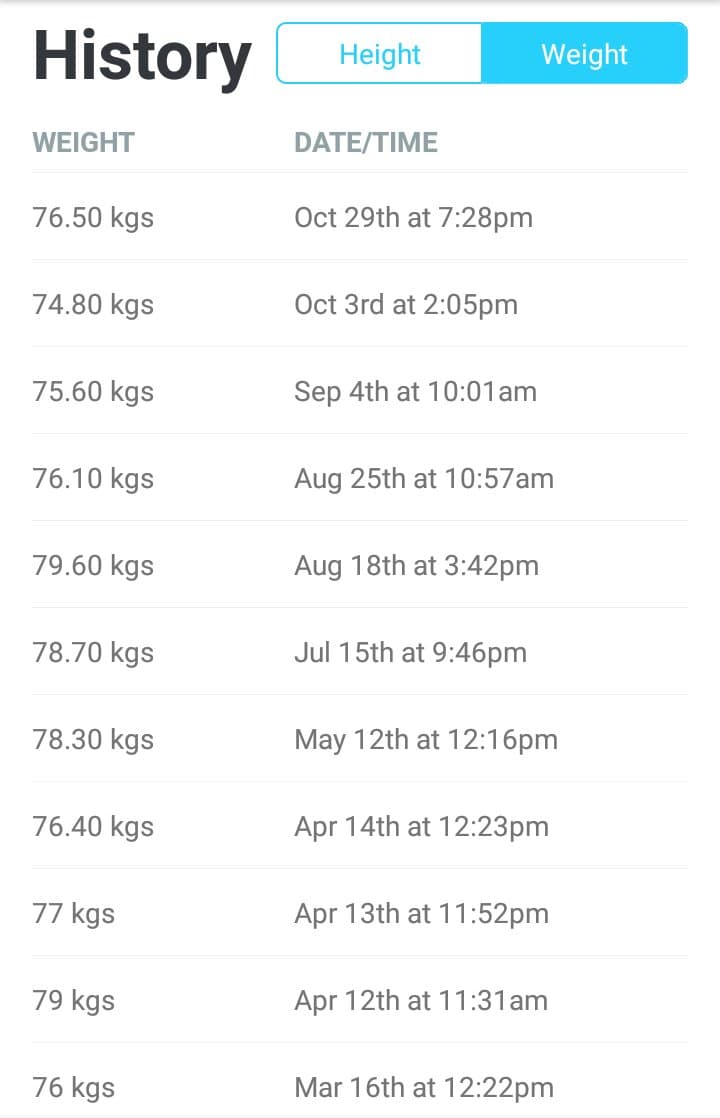The height and width of the screenshot is (1118, 720).
Task: Click the 78.70 kgs history row
Action: pyautogui.click(x=360, y=652)
